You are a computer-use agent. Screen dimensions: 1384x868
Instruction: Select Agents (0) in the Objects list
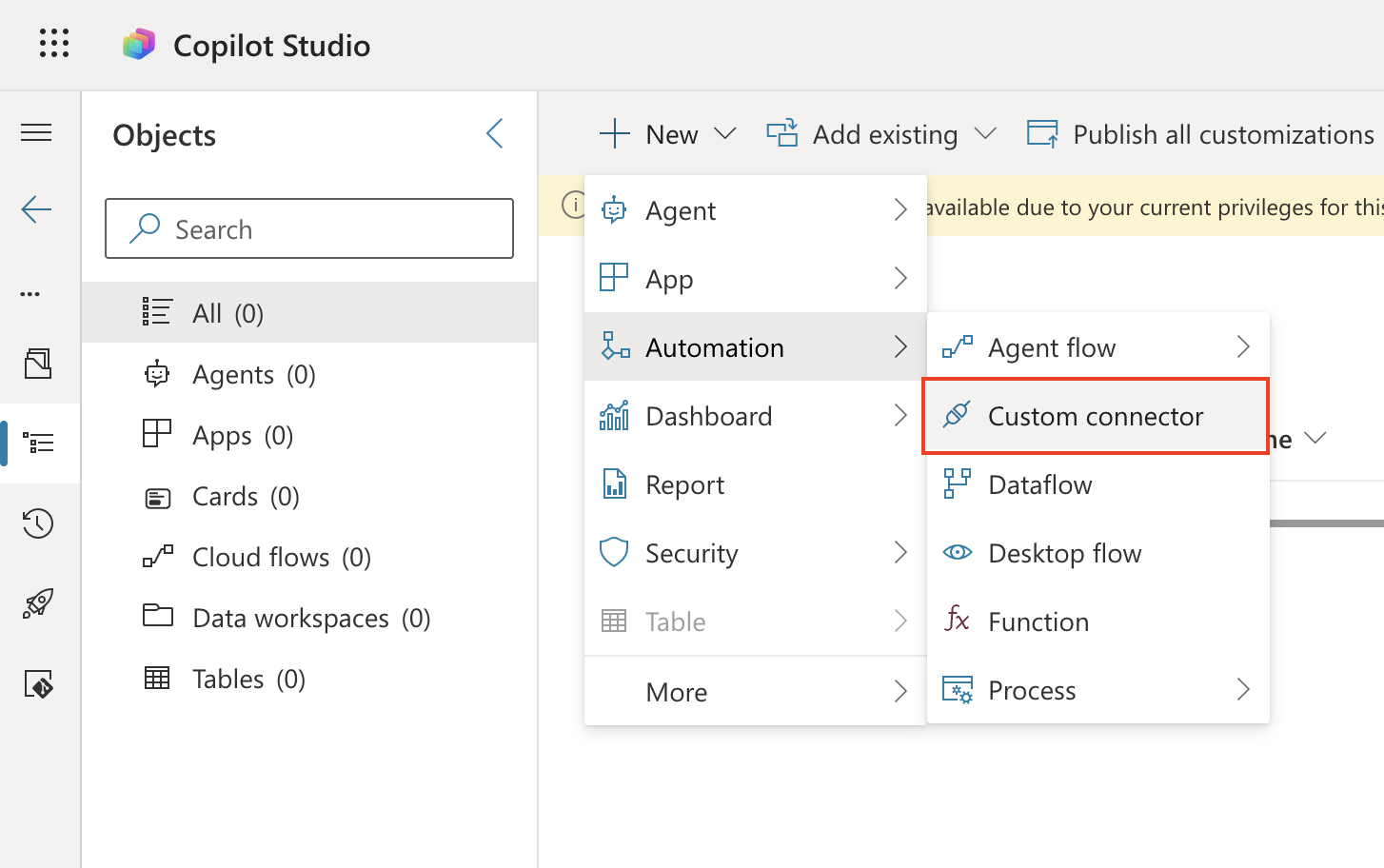[x=309, y=374]
